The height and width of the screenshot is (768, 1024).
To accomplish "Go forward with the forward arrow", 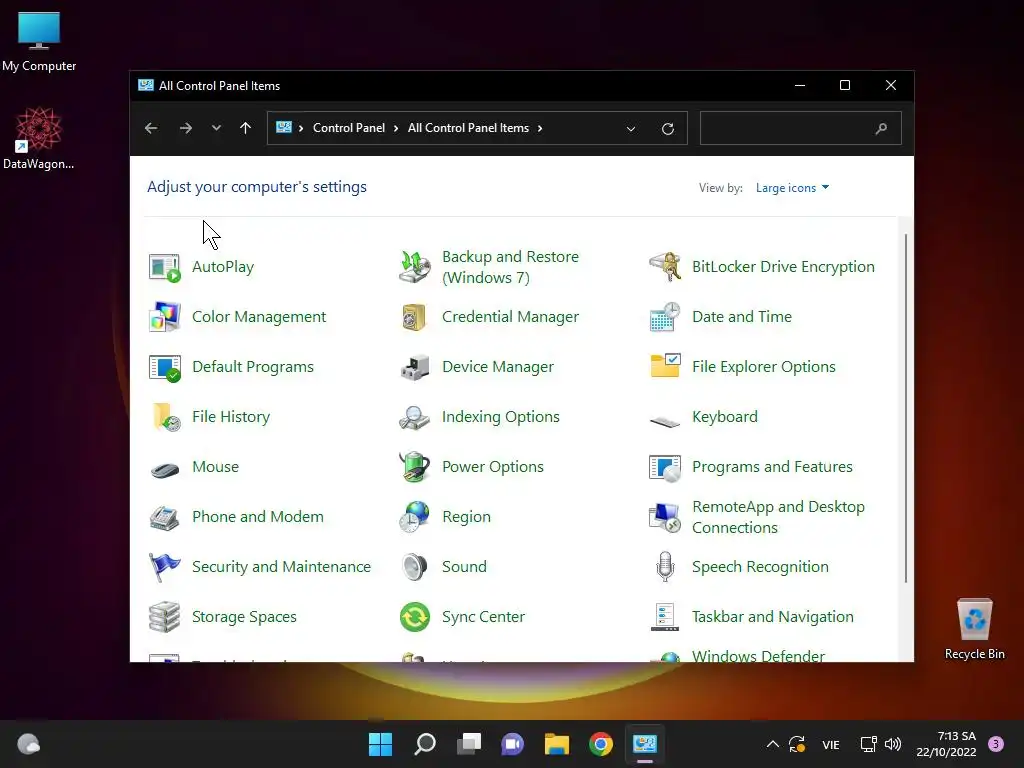I will pos(185,128).
